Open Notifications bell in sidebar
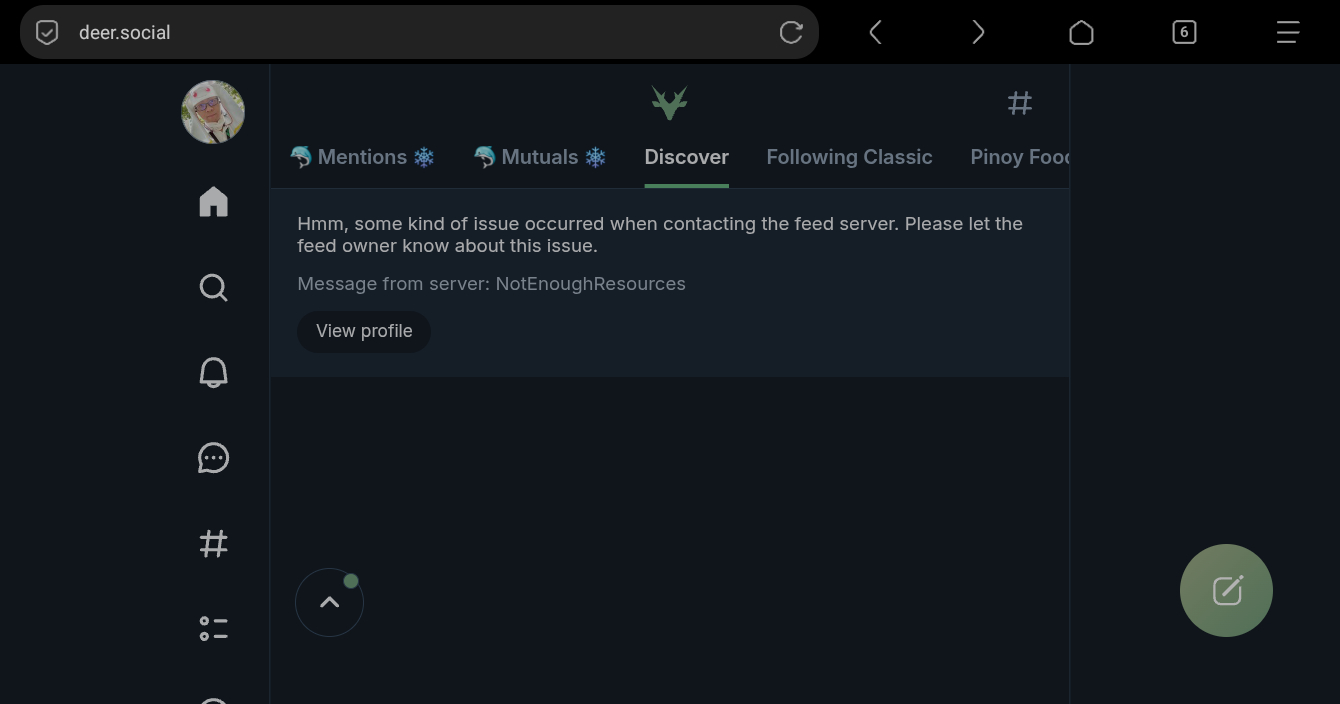The image size is (1340, 704). (x=213, y=373)
